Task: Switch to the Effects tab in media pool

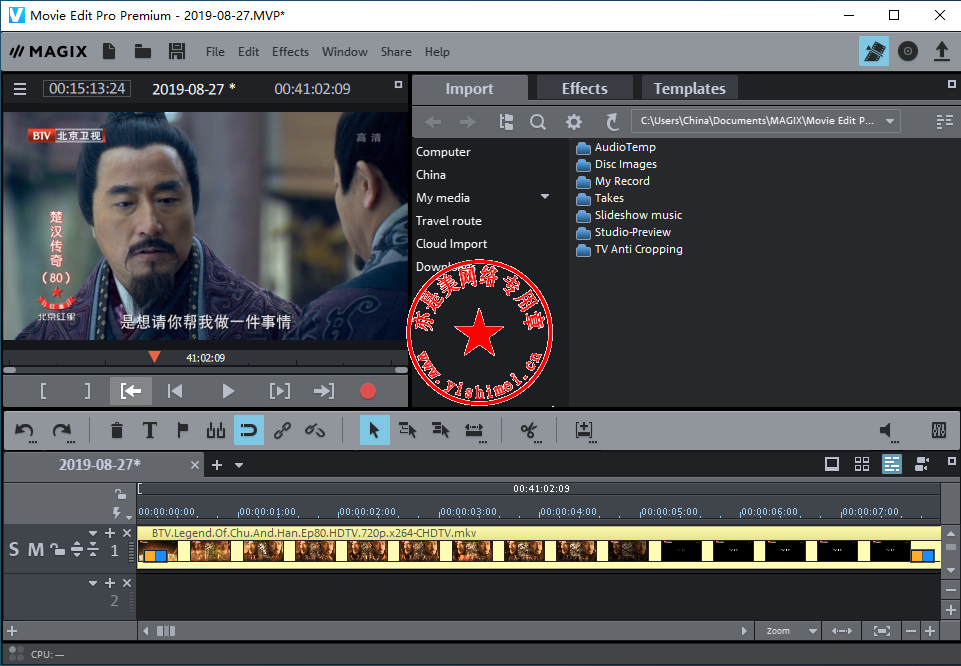Action: 585,88
